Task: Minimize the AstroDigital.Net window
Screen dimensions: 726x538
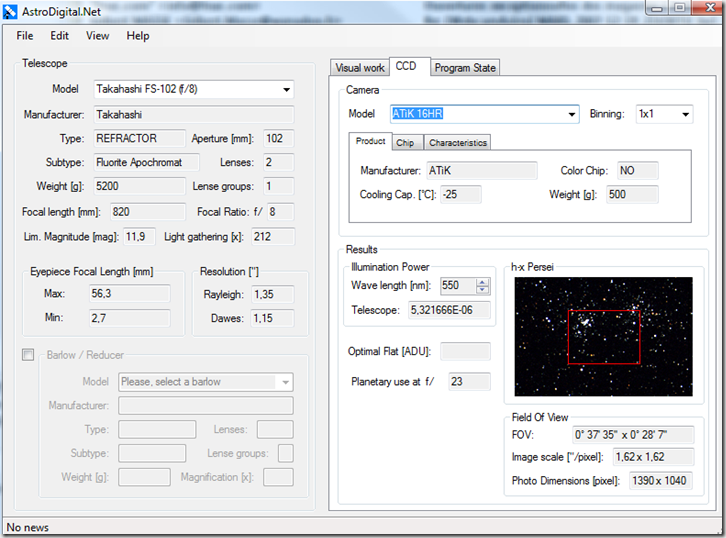Action: pyautogui.click(x=656, y=8)
